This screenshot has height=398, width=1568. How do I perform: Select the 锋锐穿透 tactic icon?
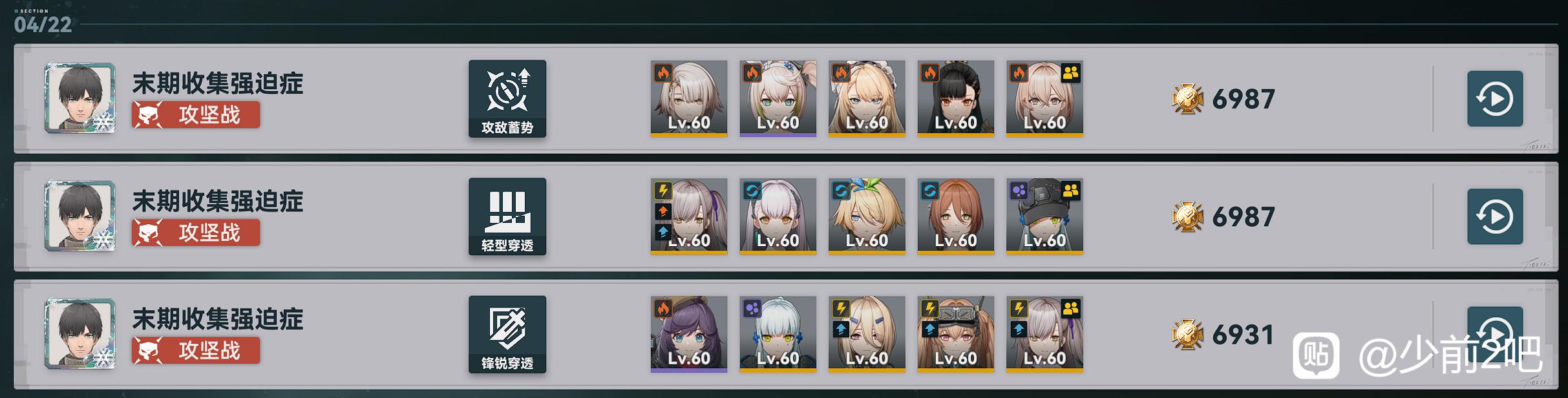coord(507,335)
